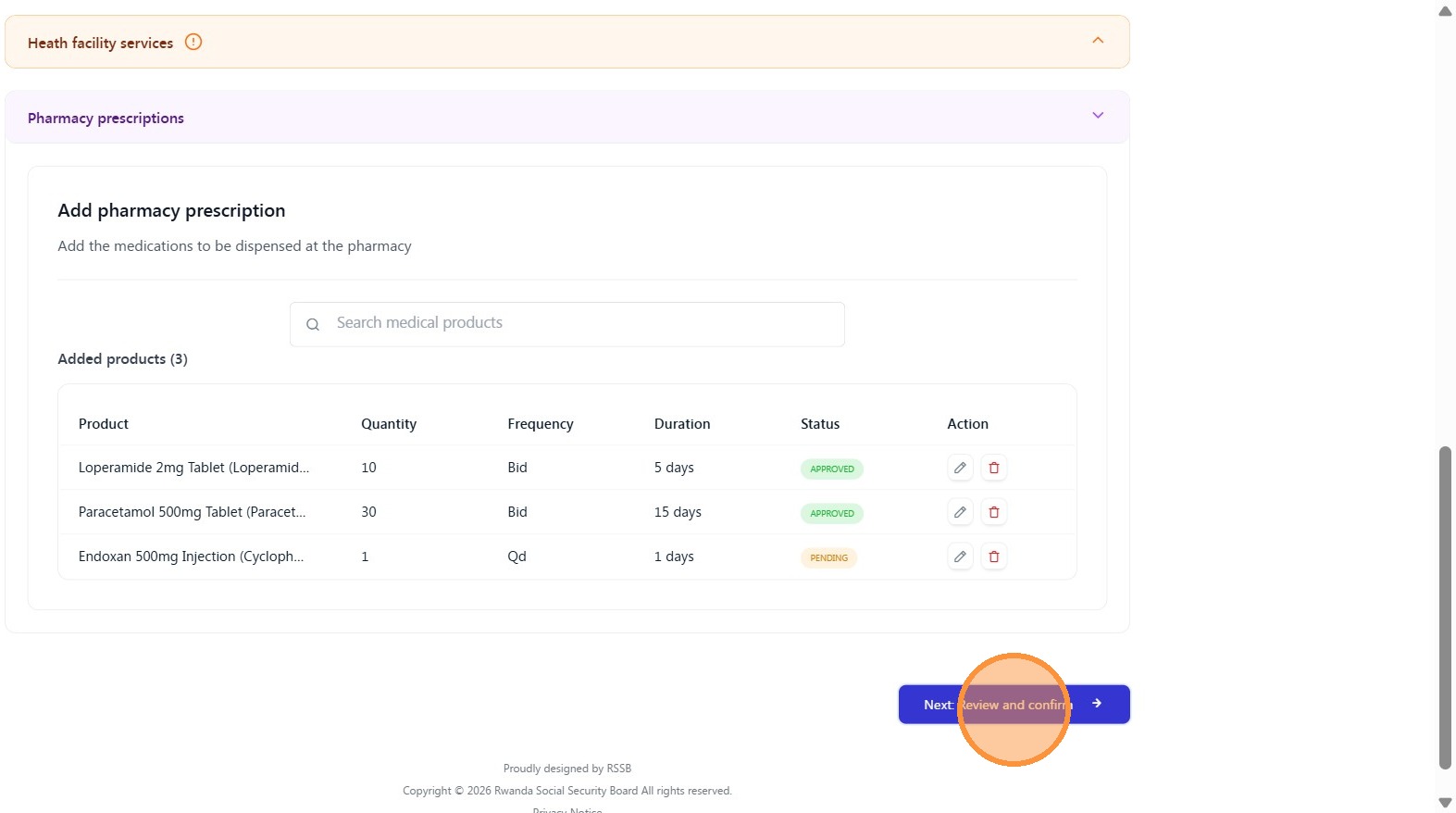Edit the Paracetamol 500mg Tablet prescription
The width and height of the screenshot is (1456, 813).
tap(960, 512)
